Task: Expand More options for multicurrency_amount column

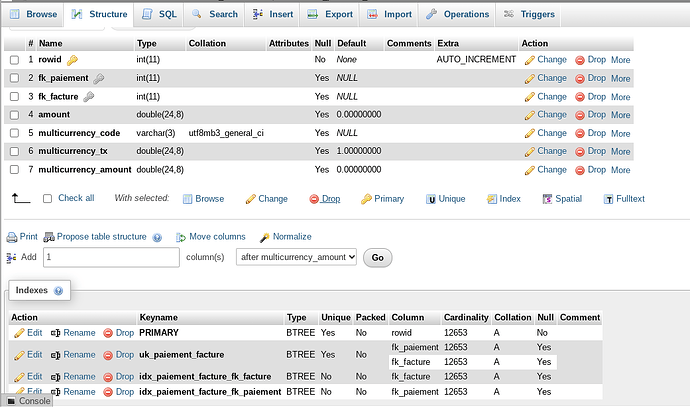Action: point(620,170)
